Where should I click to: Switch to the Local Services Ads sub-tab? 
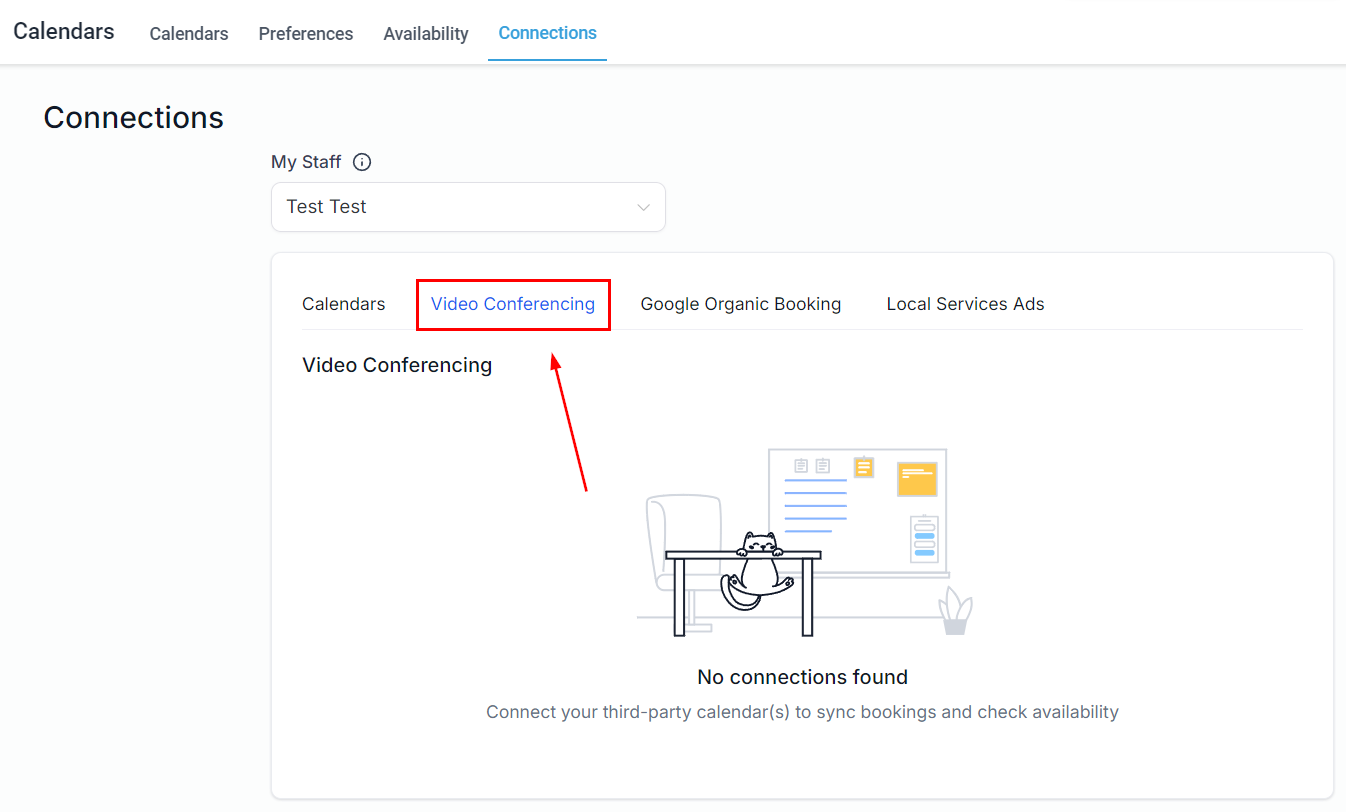pyautogui.click(x=965, y=304)
